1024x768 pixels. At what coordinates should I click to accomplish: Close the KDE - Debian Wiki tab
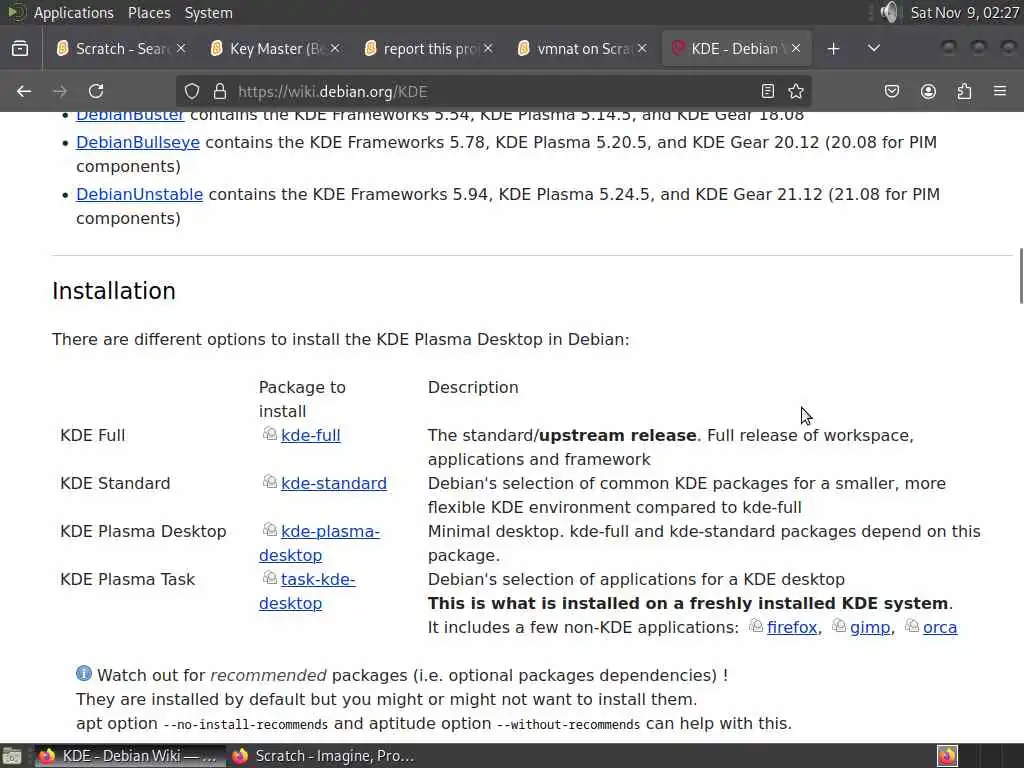tap(796, 48)
